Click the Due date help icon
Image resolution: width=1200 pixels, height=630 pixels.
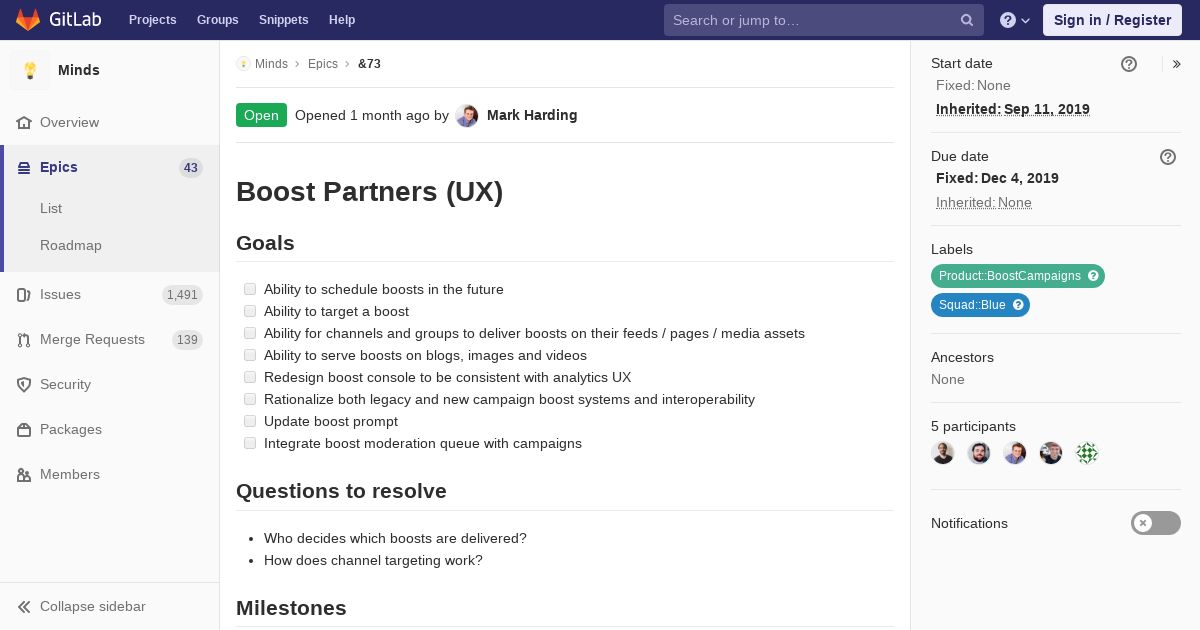coord(1168,157)
